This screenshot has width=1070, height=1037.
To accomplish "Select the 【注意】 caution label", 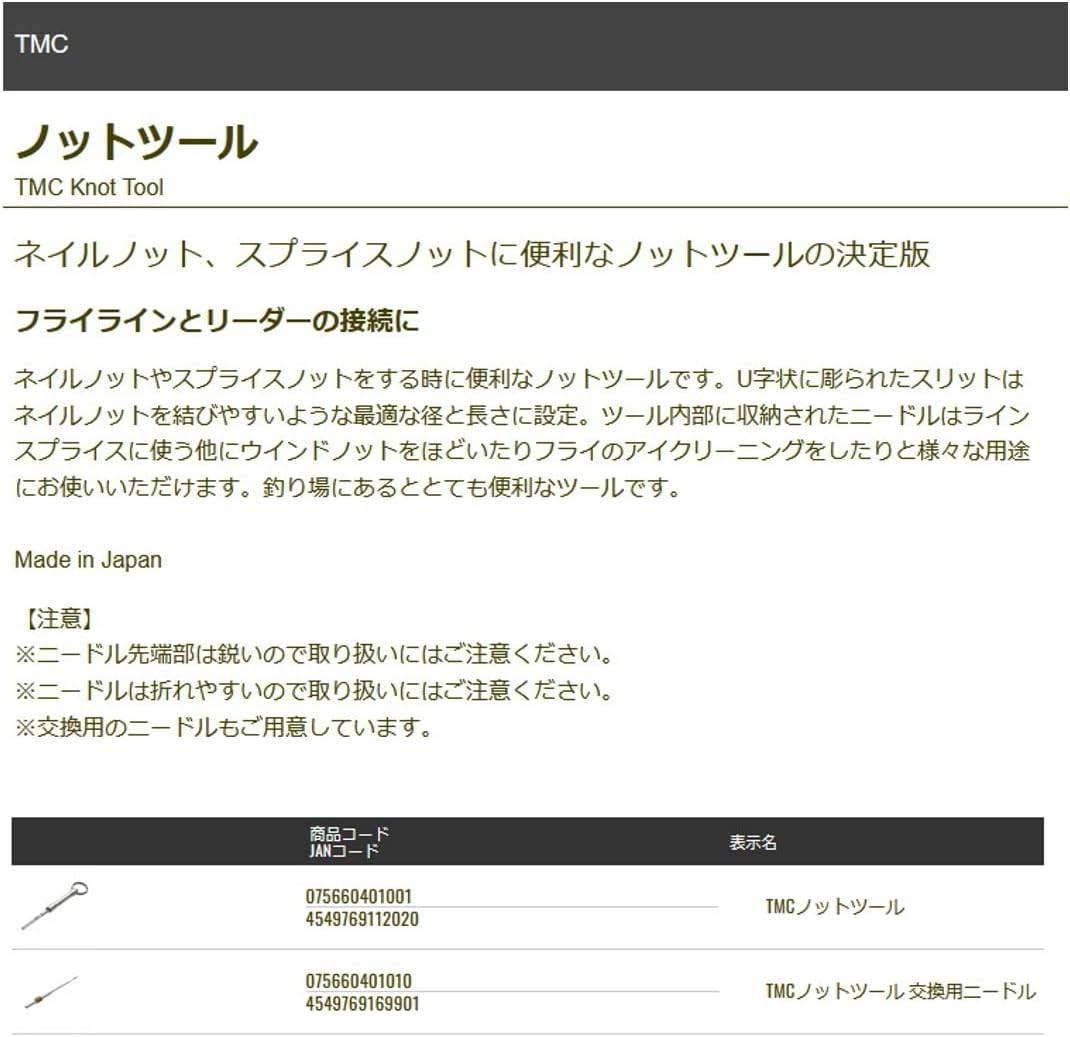I will 58,619.
